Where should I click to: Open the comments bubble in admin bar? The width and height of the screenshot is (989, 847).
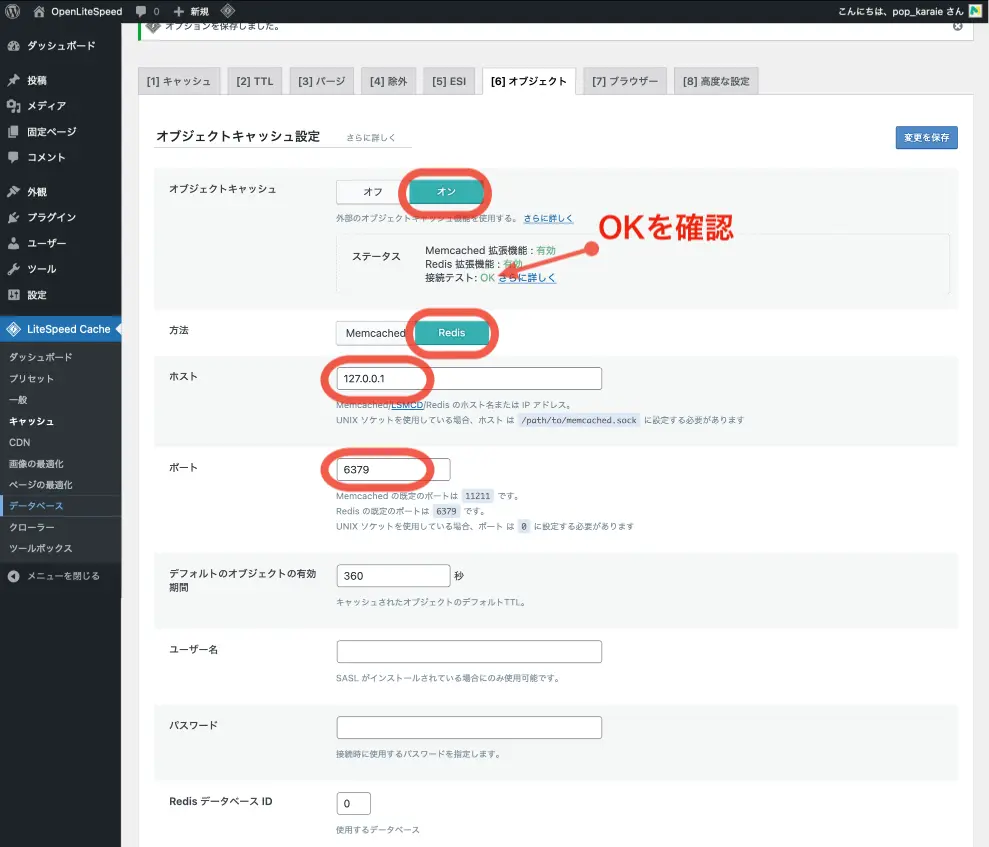148,11
